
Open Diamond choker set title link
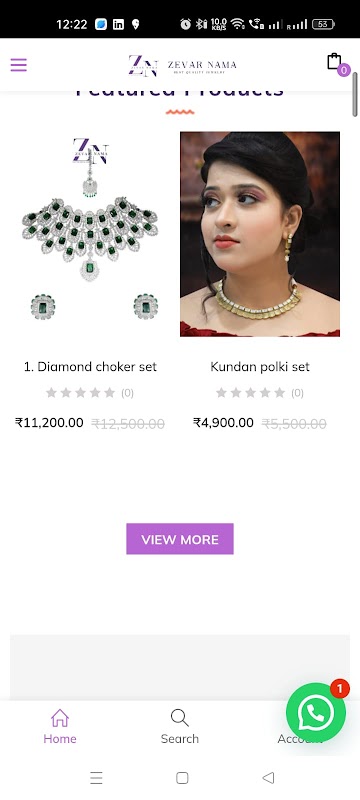click(x=90, y=366)
